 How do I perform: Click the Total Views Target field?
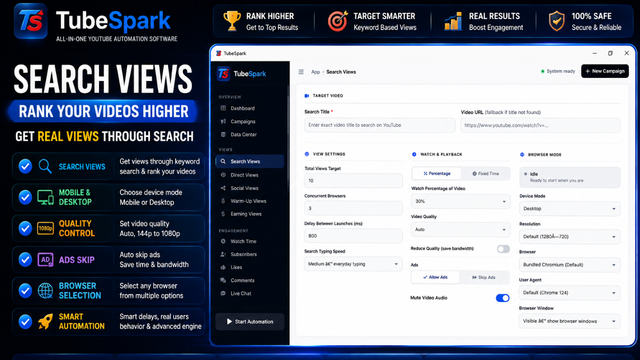tap(353, 180)
